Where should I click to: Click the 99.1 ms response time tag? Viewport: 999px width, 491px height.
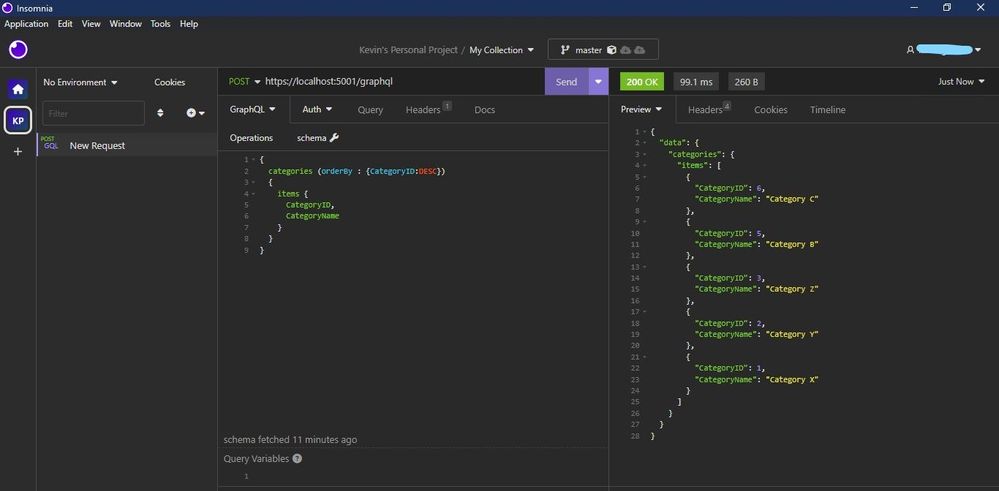click(696, 82)
